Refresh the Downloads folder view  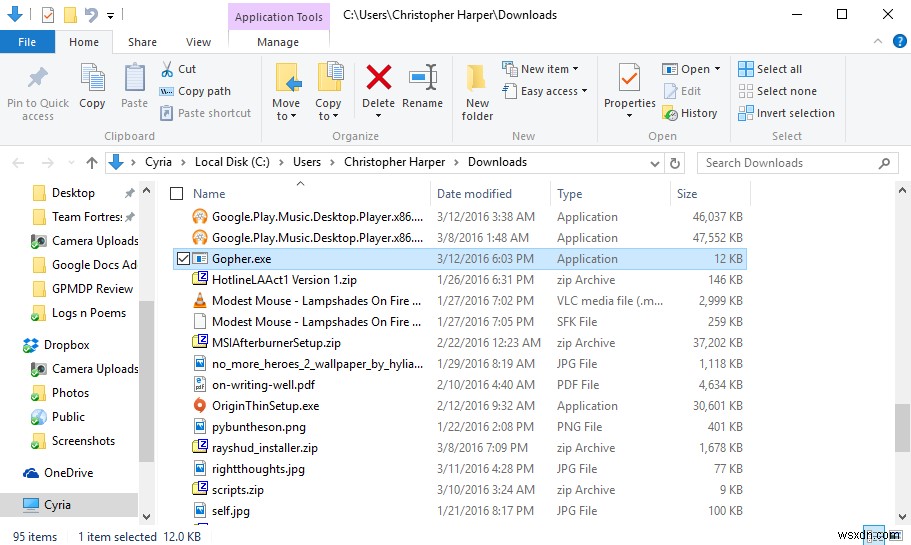pyautogui.click(x=675, y=163)
